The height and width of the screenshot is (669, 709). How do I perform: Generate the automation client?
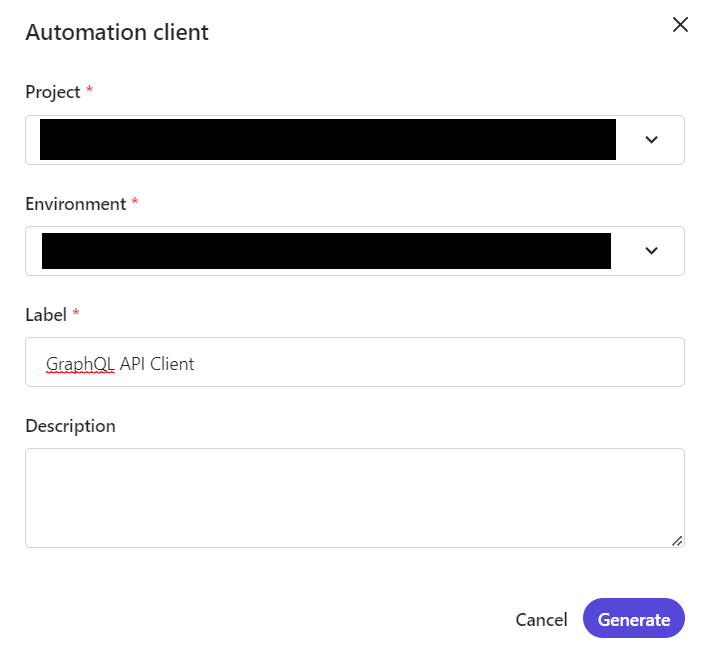pos(634,618)
